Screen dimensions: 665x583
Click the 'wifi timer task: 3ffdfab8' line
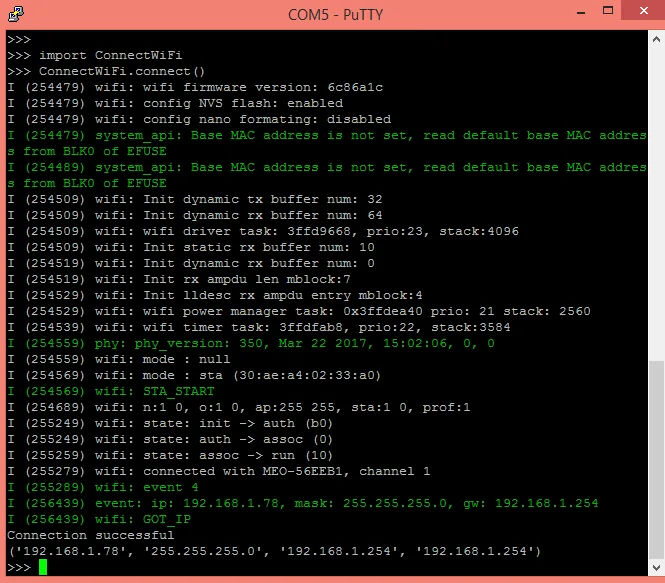[x=259, y=327]
